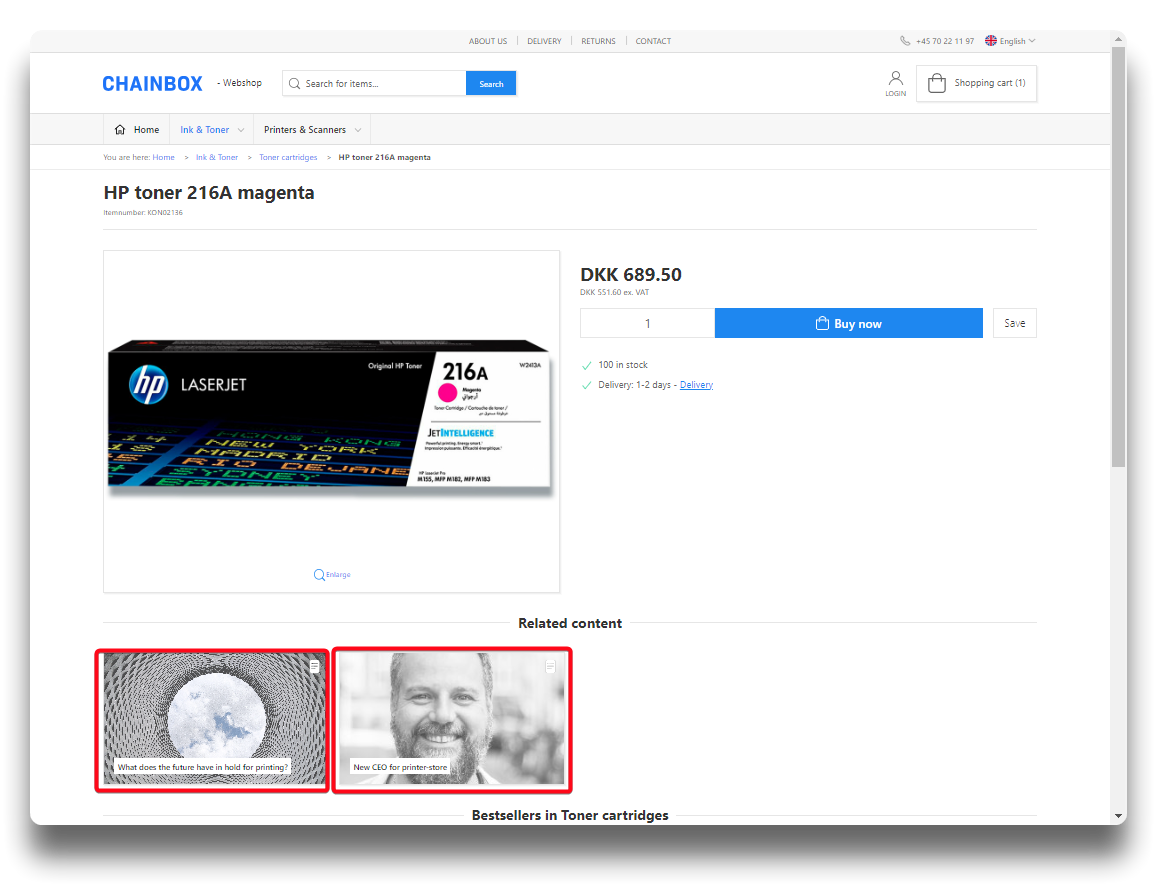The image size is (1157, 887).
Task: Click the 'Bestsellers in Toner cartridges' heading
Action: [x=570, y=815]
